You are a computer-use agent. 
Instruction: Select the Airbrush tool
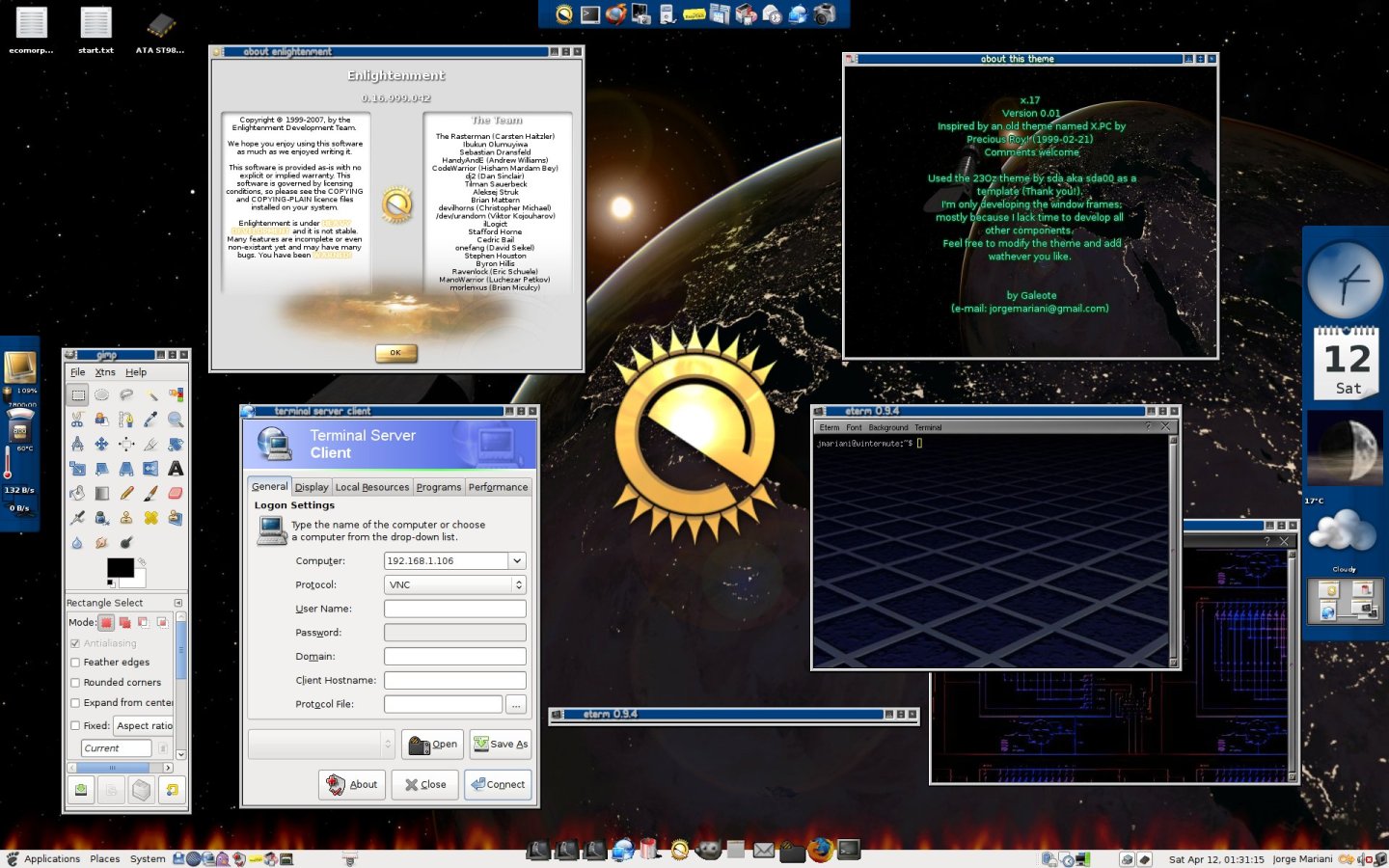point(77,518)
